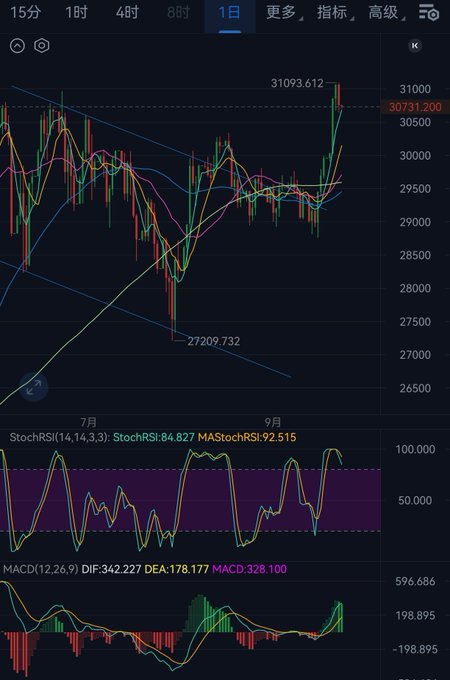The image size is (450, 680).
Task: Click the 50.000 StochRSI axis label
Action: tap(415, 500)
